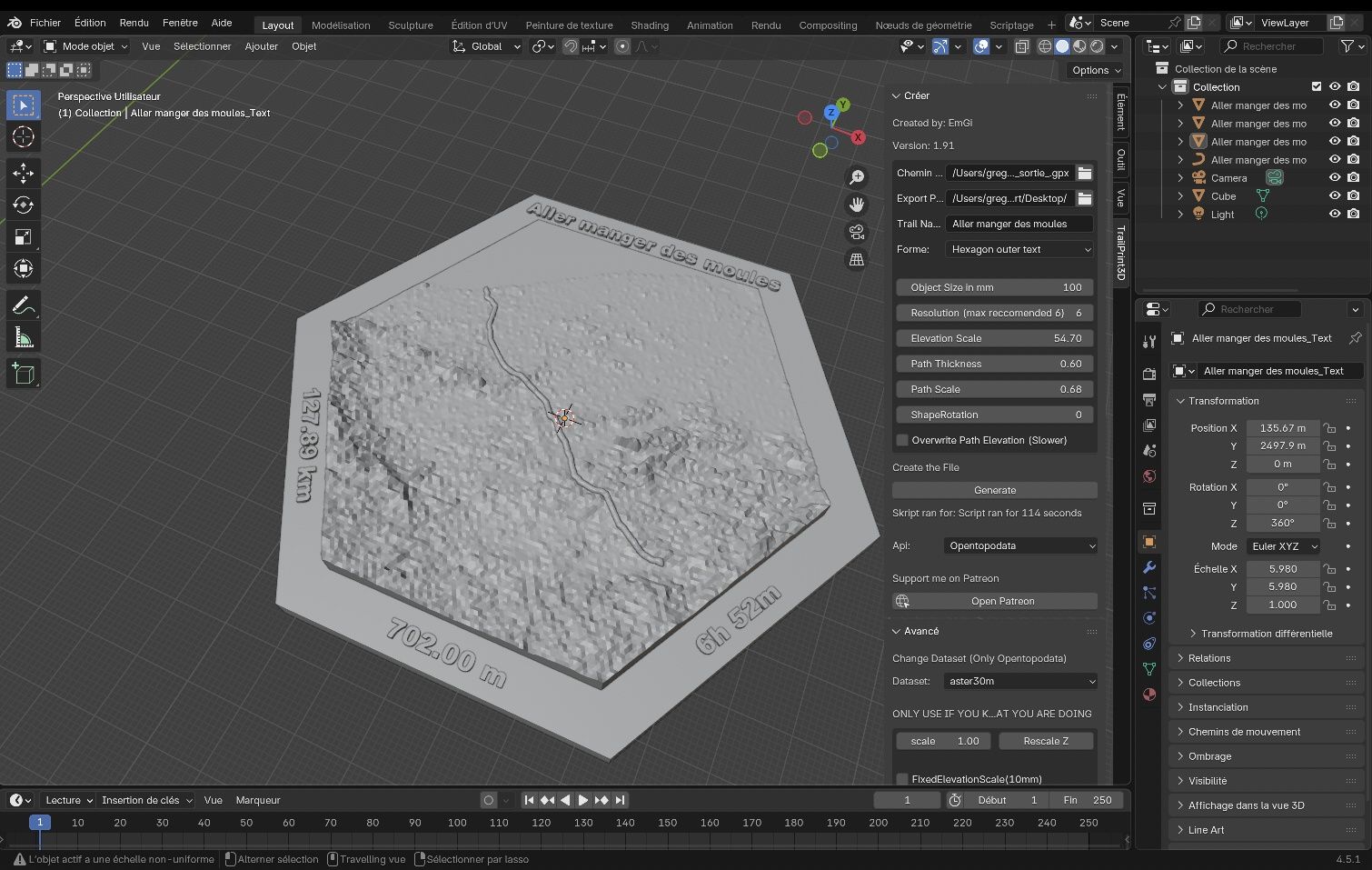Hide the Light object in outliner
Viewport: 1372px width, 870px height.
pos(1335,214)
